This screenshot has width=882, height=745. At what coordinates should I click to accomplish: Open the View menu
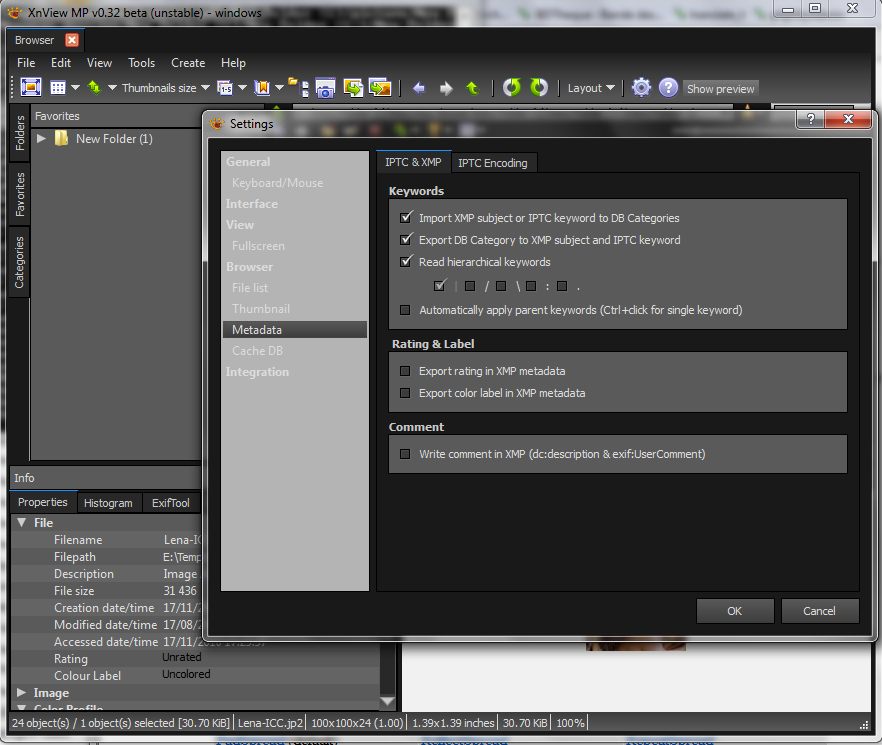click(99, 62)
